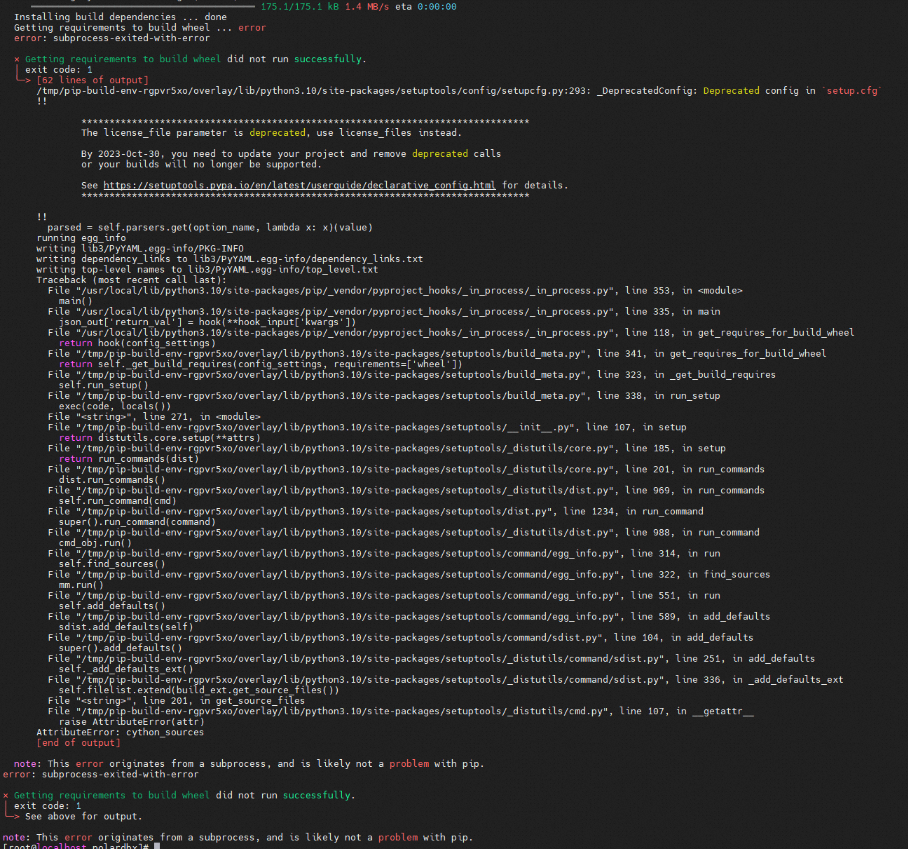Click the "json_out['return_val'] = hook(...)" line
908x849 pixels.
click(207, 322)
